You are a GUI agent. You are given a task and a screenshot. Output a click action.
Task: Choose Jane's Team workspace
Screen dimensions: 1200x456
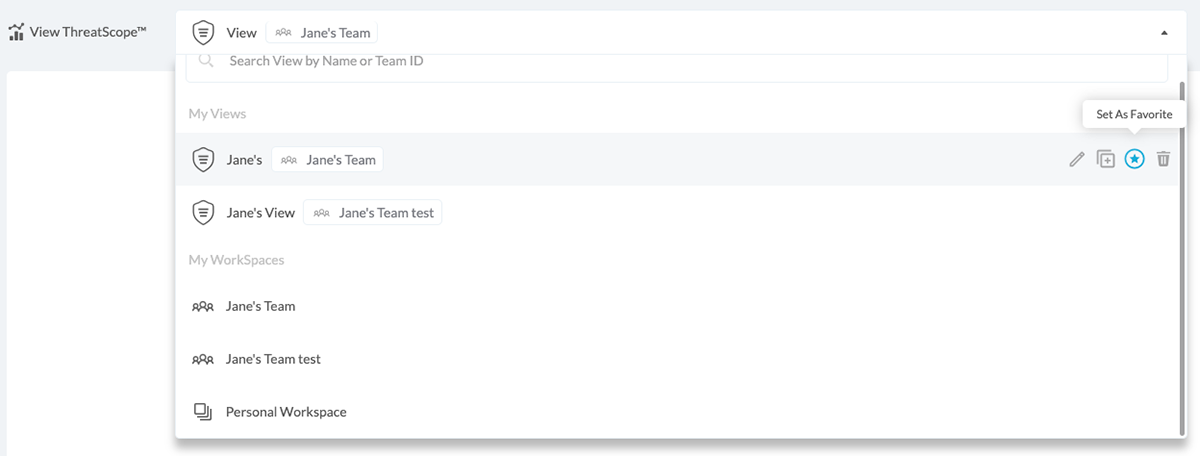260,306
